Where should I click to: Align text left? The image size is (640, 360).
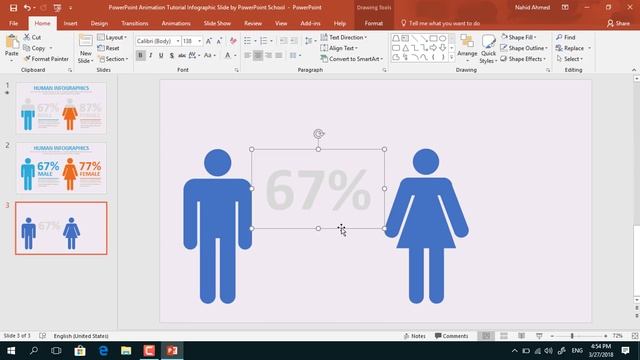point(248,55)
